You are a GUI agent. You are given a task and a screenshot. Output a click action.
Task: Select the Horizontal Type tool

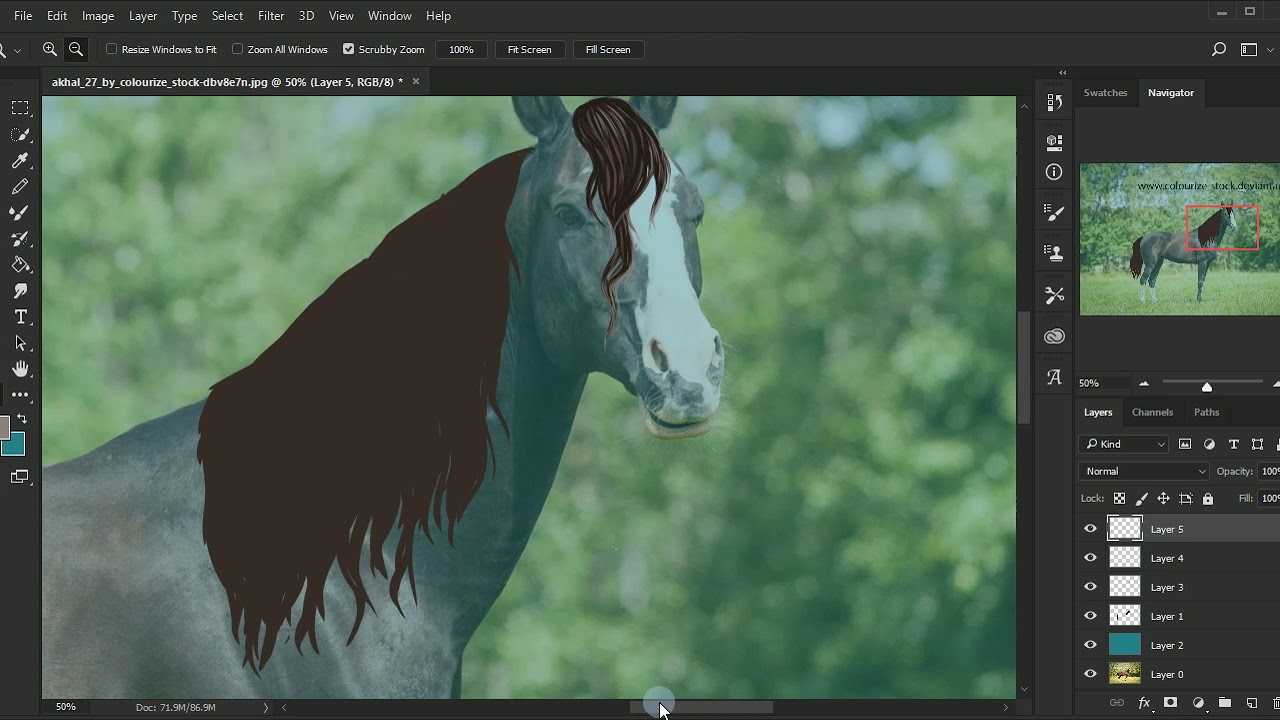tap(20, 317)
